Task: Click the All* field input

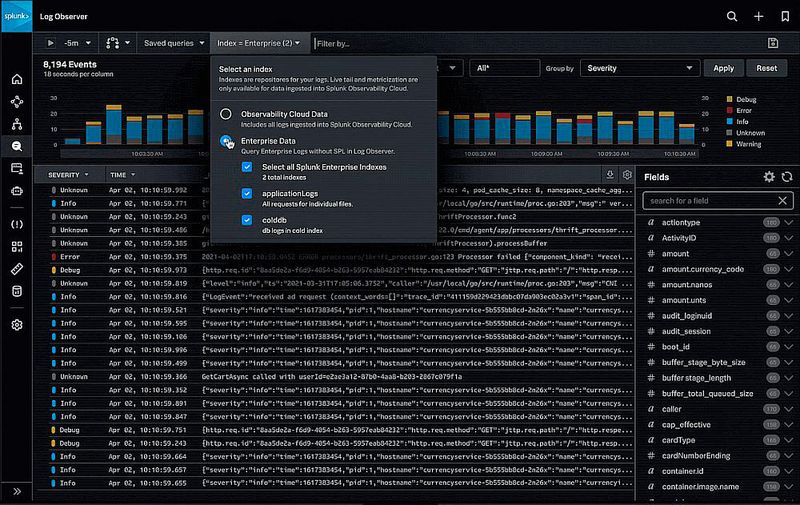Action: click(504, 68)
